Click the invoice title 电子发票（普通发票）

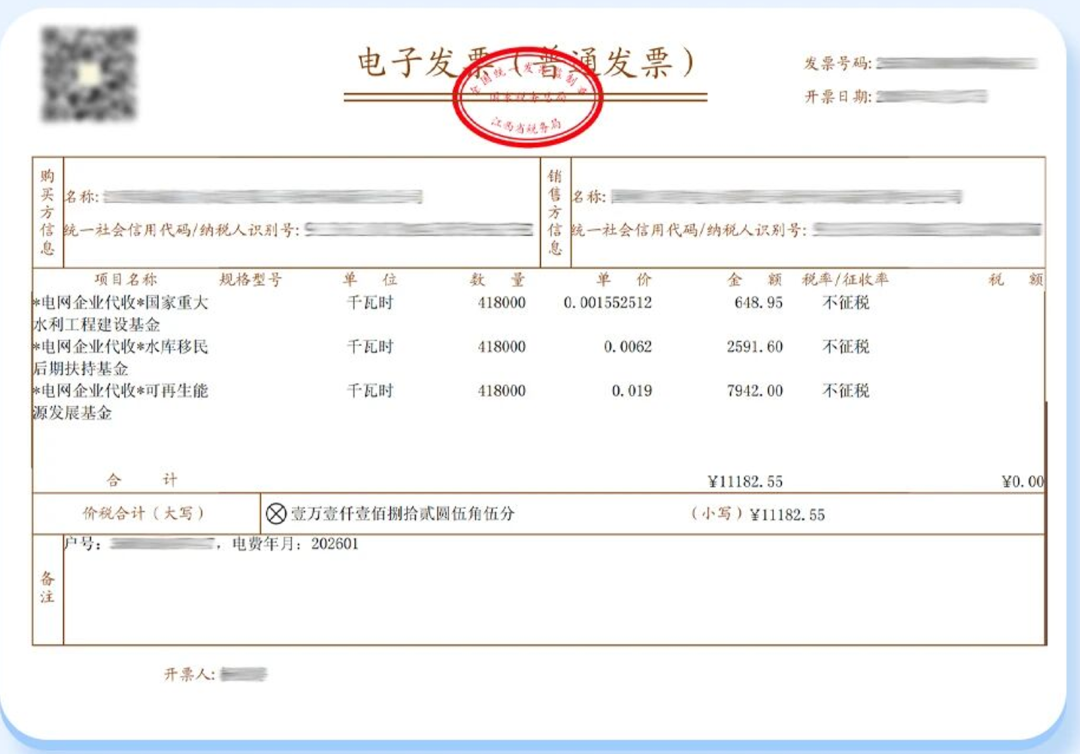click(x=525, y=62)
